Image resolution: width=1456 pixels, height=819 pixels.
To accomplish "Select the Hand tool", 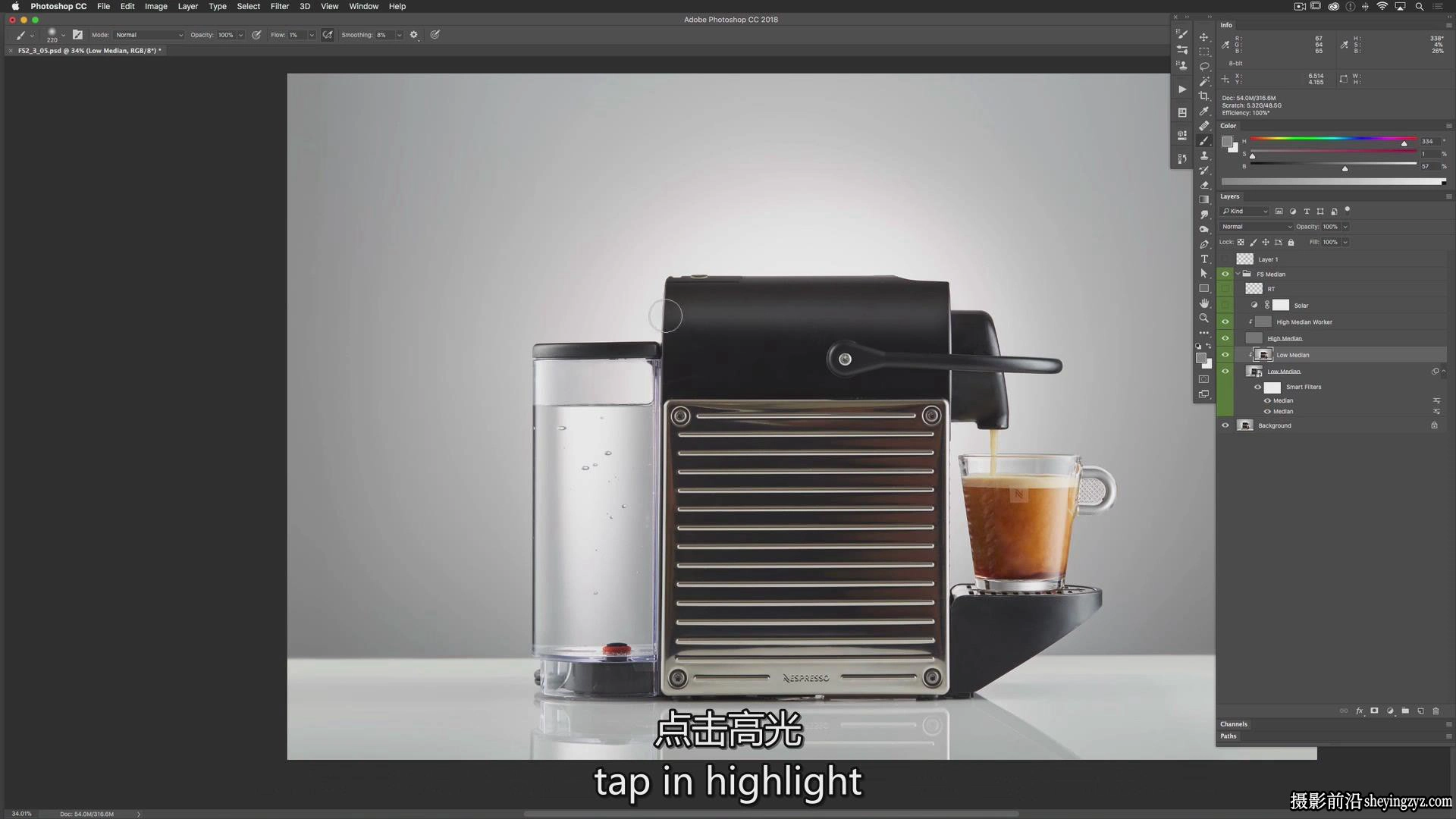I will (x=1203, y=303).
